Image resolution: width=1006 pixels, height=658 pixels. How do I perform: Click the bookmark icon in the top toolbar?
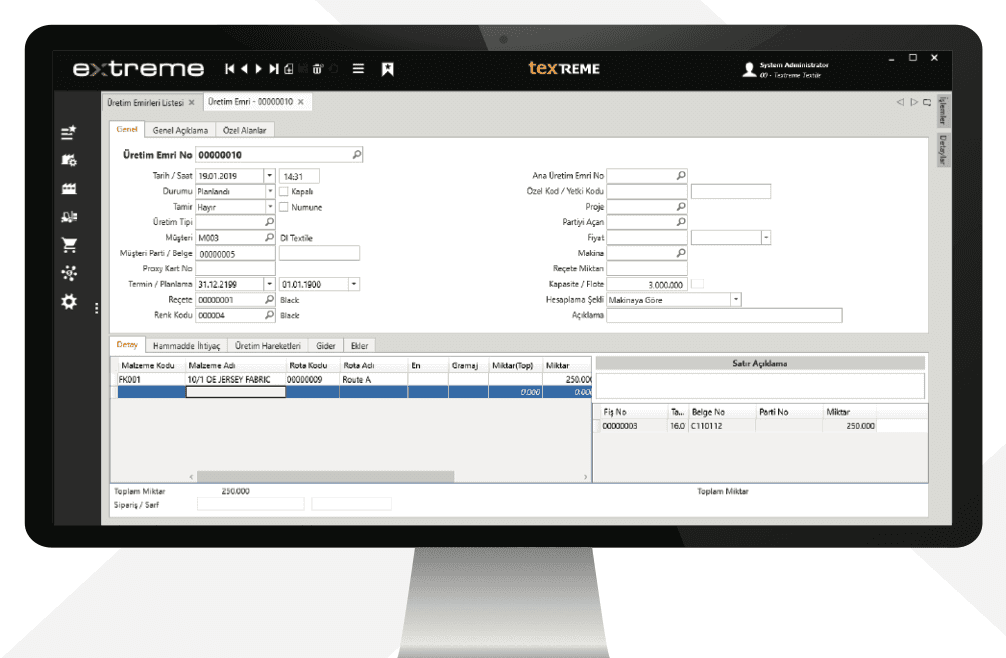point(388,69)
